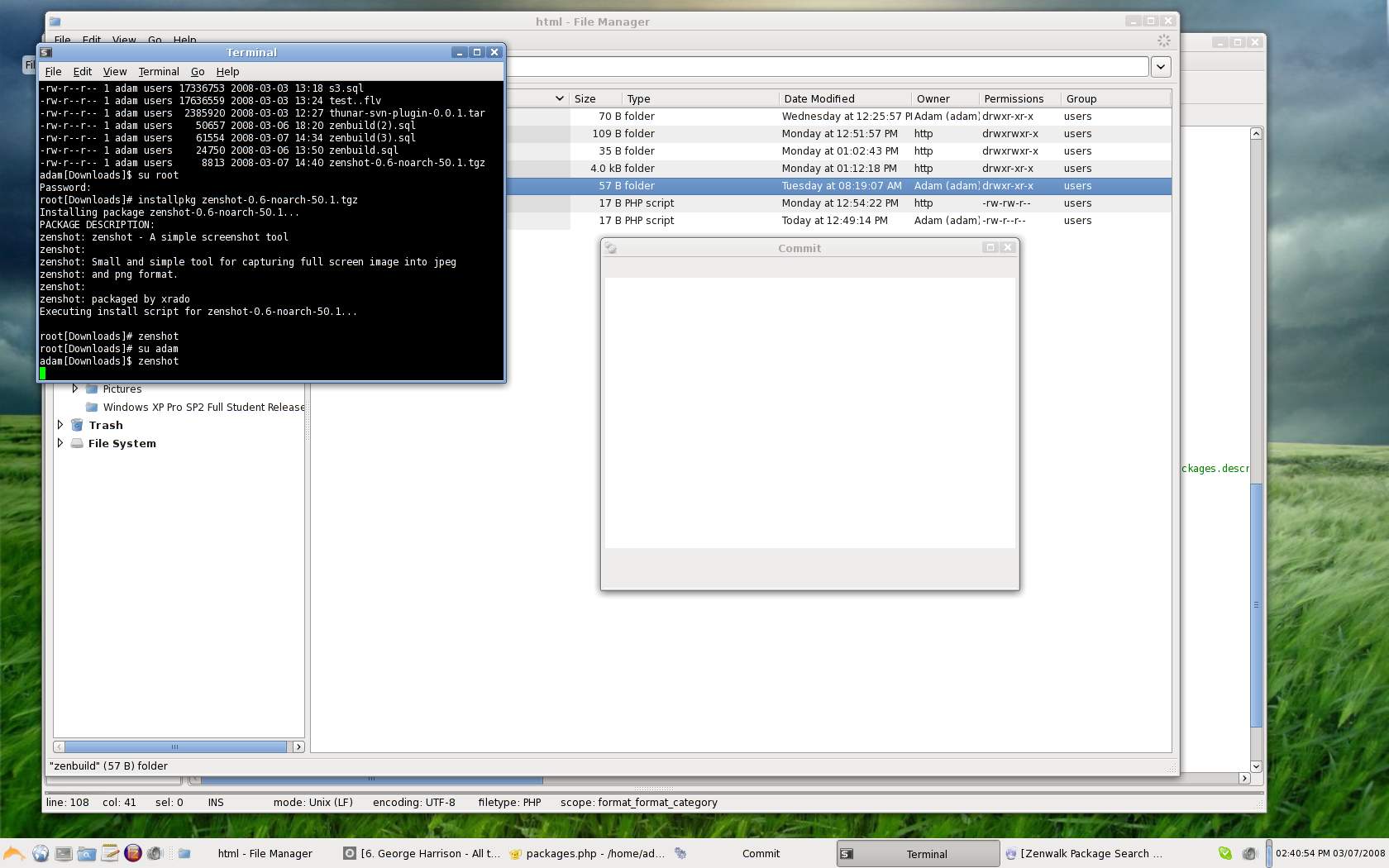Open the Zenwalk dolphin application menu
The image size is (1389, 868).
pyautogui.click(x=14, y=853)
